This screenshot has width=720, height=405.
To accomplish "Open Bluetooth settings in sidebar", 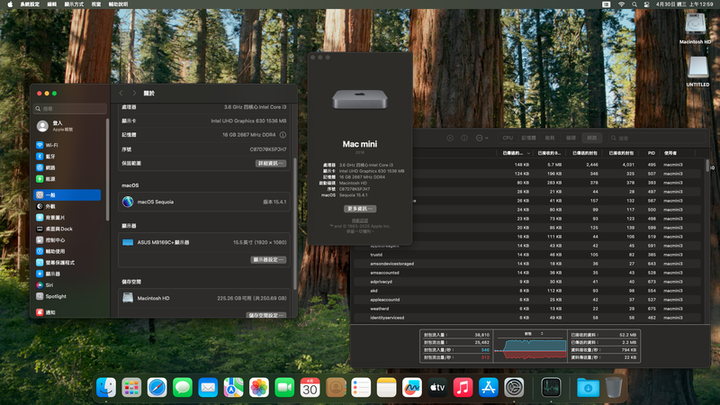I will pos(67,157).
